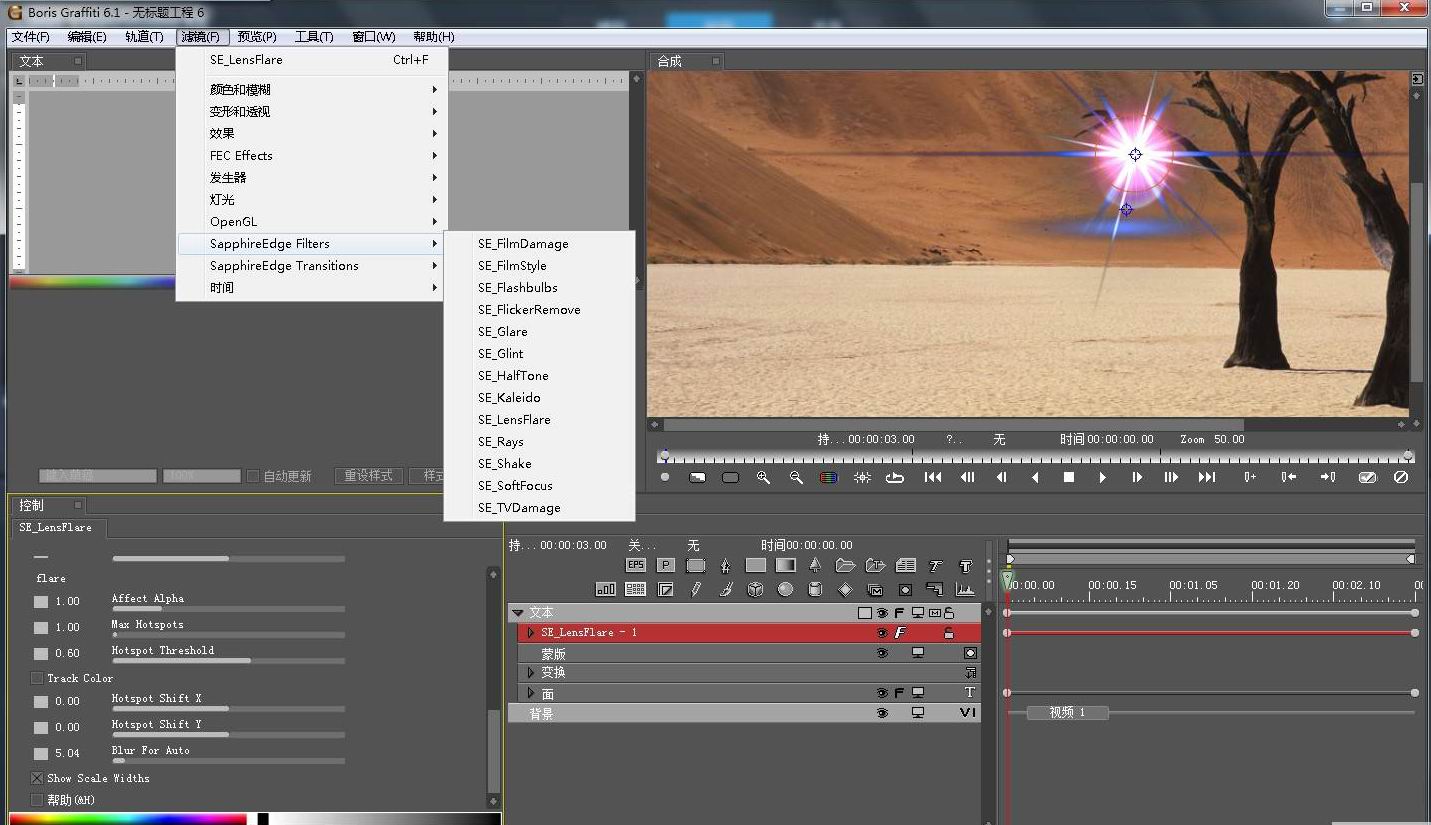Screen dimensions: 1431x825
Task: Click the zoom in magnifier in preview
Action: (763, 477)
